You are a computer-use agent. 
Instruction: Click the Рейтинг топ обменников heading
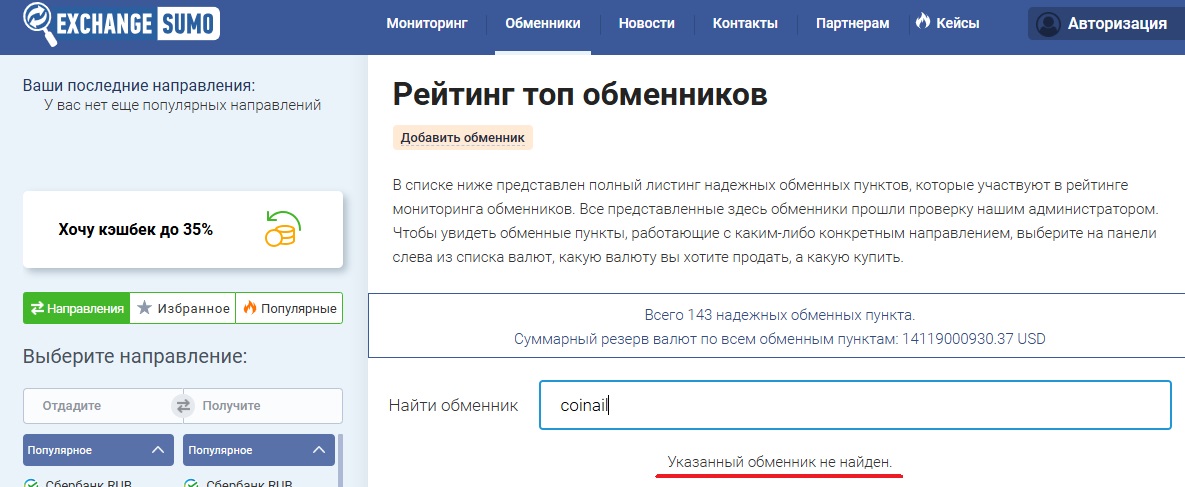580,95
